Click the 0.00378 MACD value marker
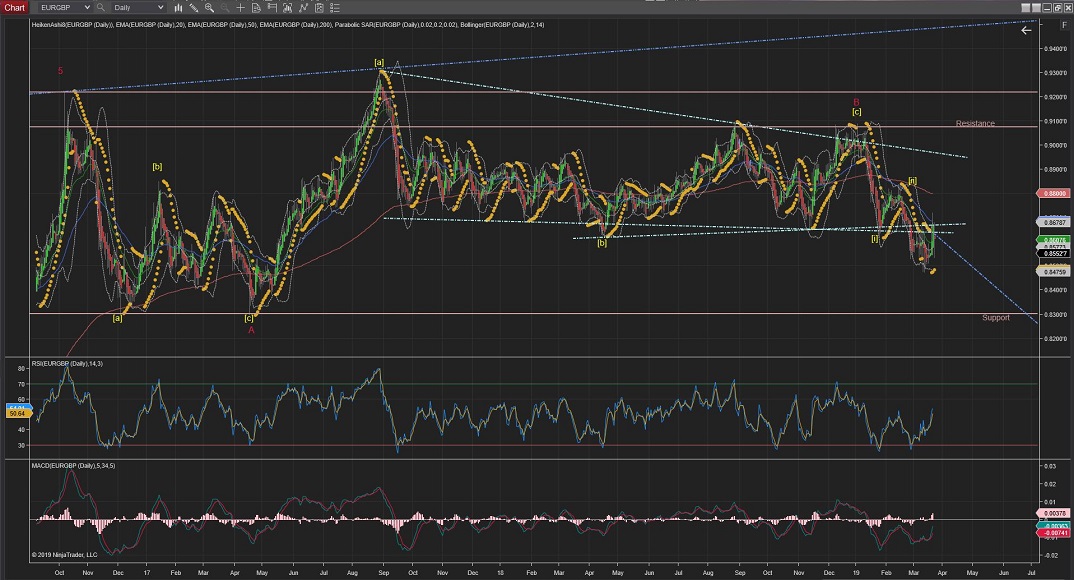Screen dimensions: 1074x580 (1055, 513)
